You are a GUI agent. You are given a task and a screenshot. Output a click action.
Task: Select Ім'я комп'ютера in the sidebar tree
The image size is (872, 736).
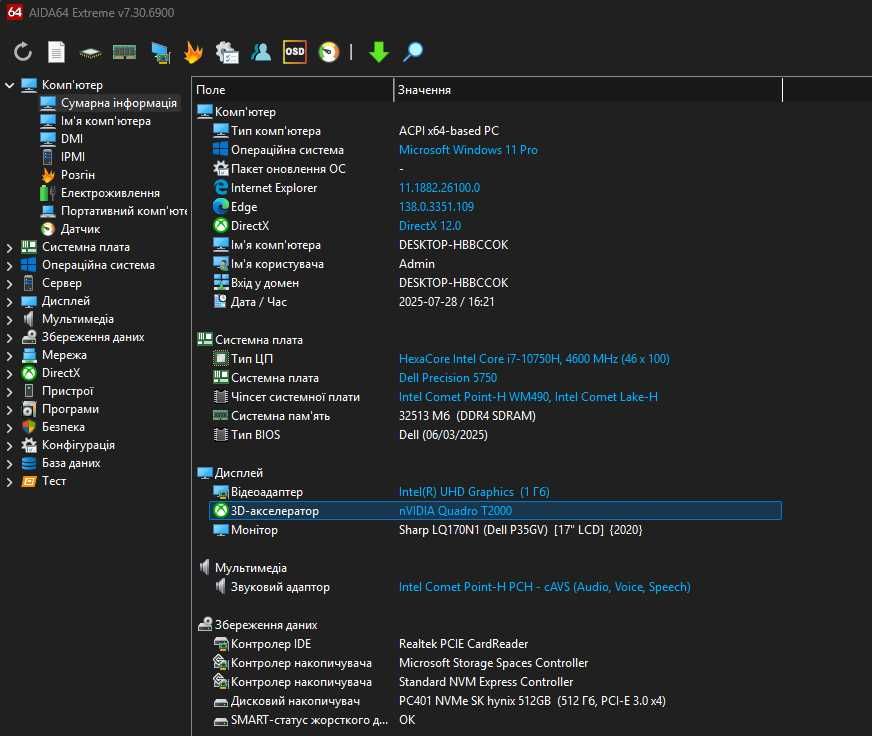(96, 121)
